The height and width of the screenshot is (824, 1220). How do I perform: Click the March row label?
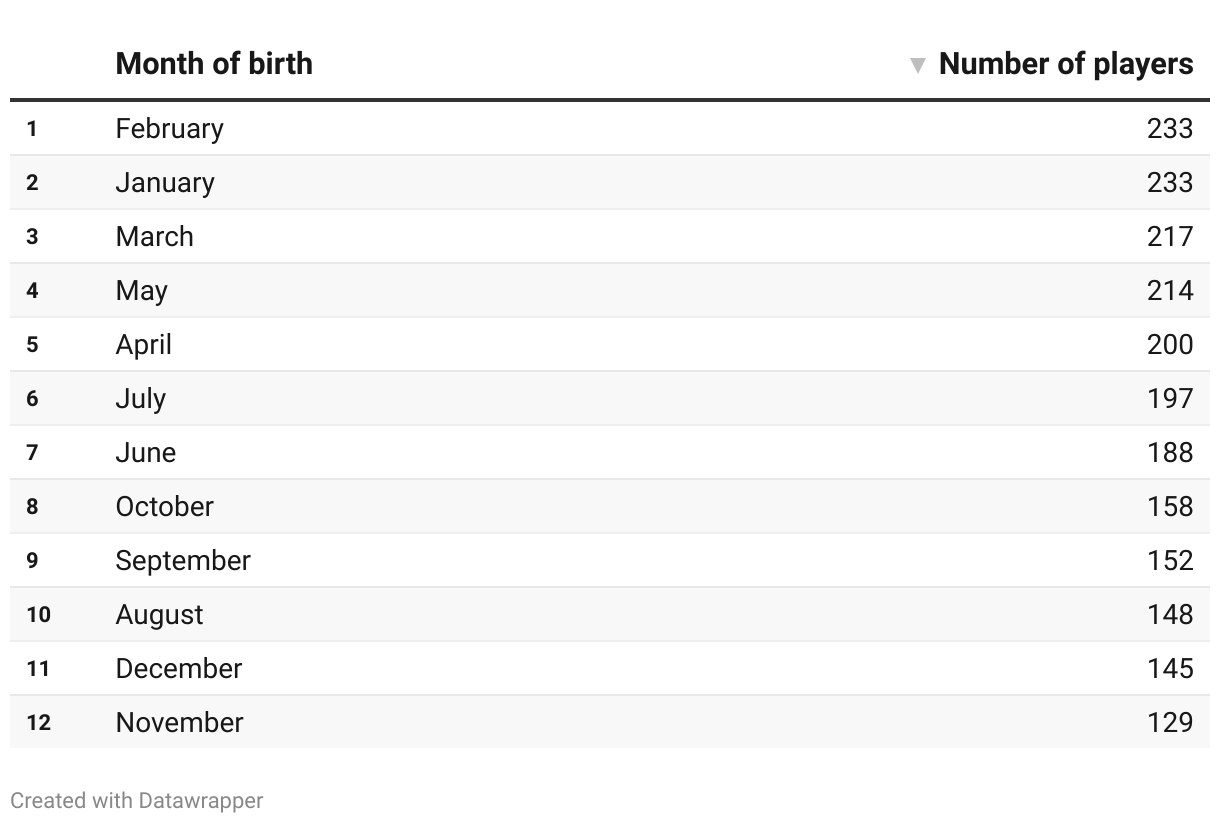pyautogui.click(x=155, y=237)
